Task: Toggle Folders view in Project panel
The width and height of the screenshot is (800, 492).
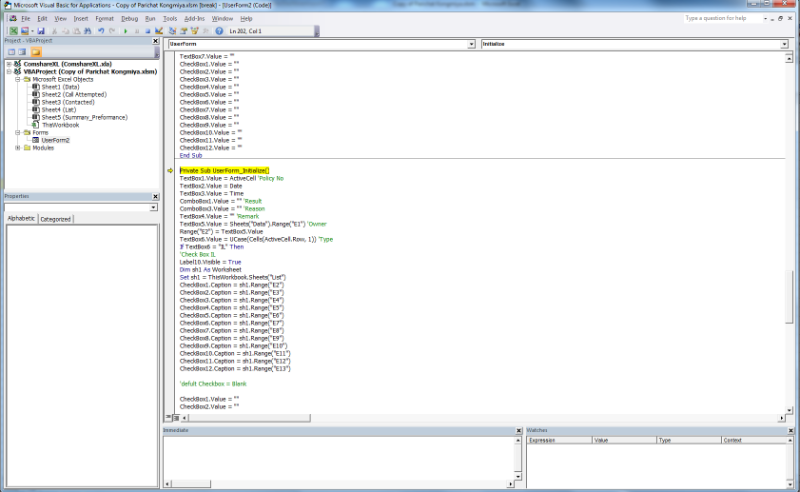Action: coord(36,51)
